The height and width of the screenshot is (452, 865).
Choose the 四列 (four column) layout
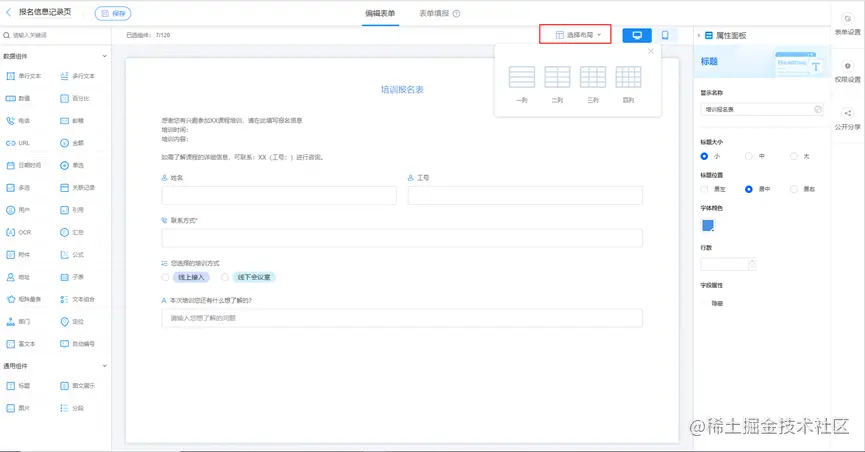[x=628, y=84]
